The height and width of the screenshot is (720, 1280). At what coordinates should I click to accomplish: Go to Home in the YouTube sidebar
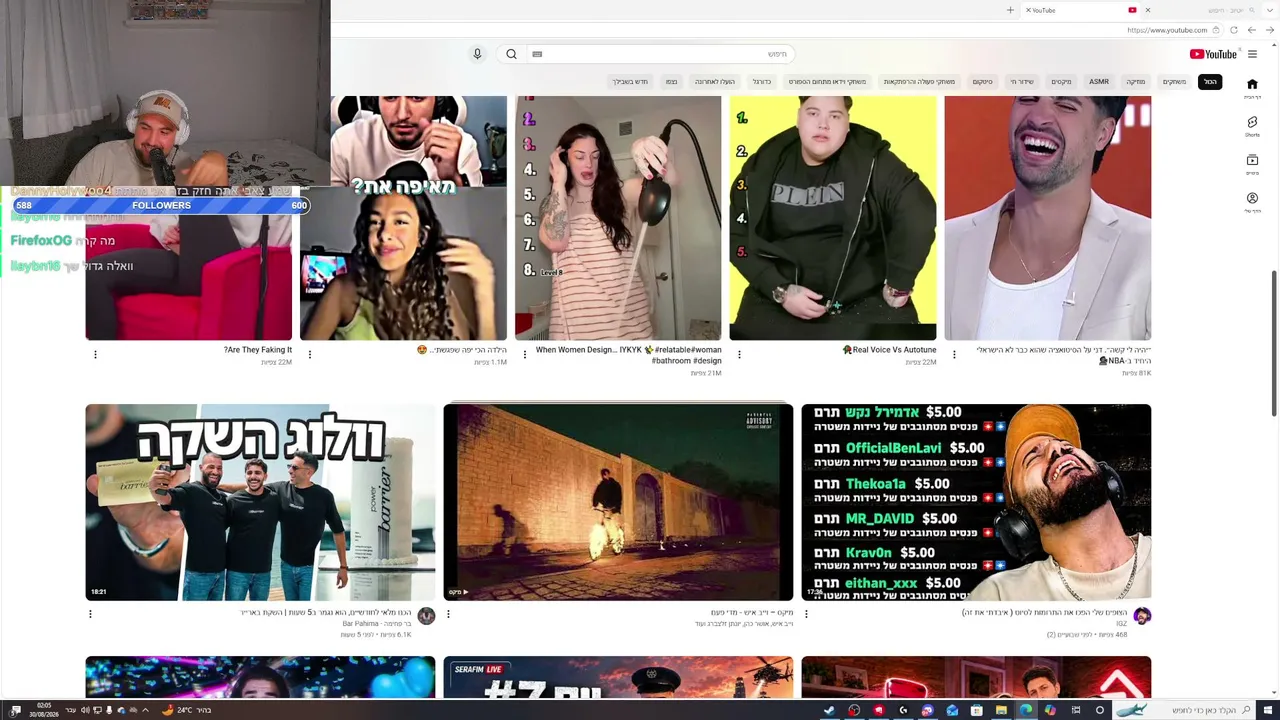coord(1252,88)
